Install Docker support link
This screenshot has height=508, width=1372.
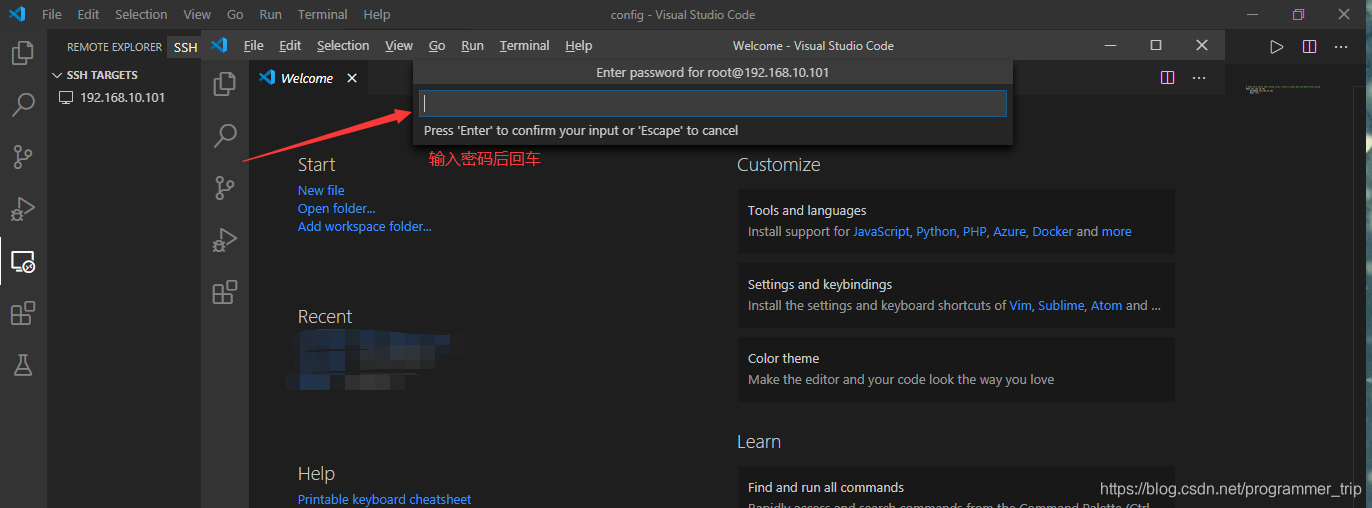click(1052, 232)
